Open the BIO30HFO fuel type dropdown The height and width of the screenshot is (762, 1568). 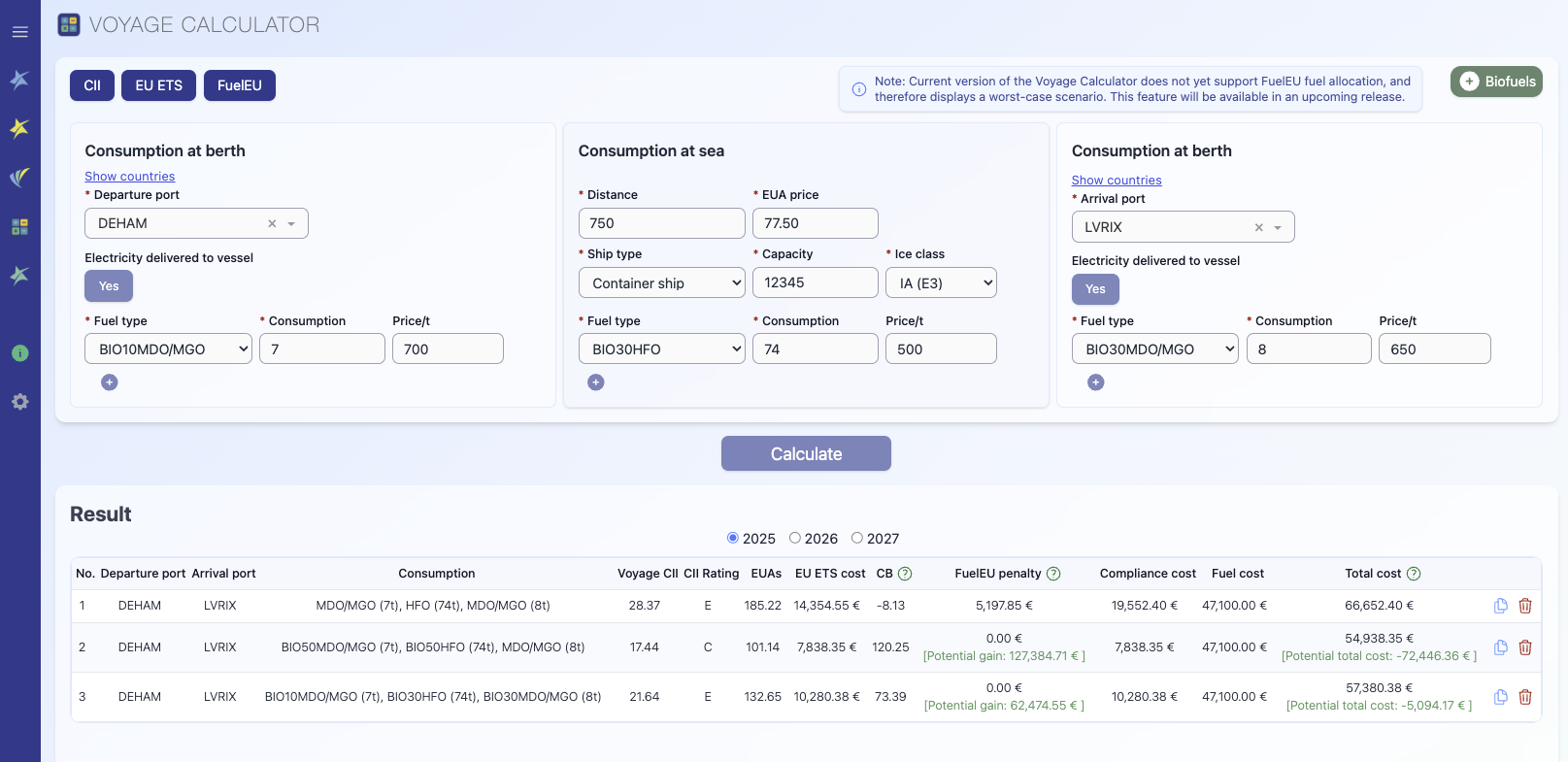point(662,349)
